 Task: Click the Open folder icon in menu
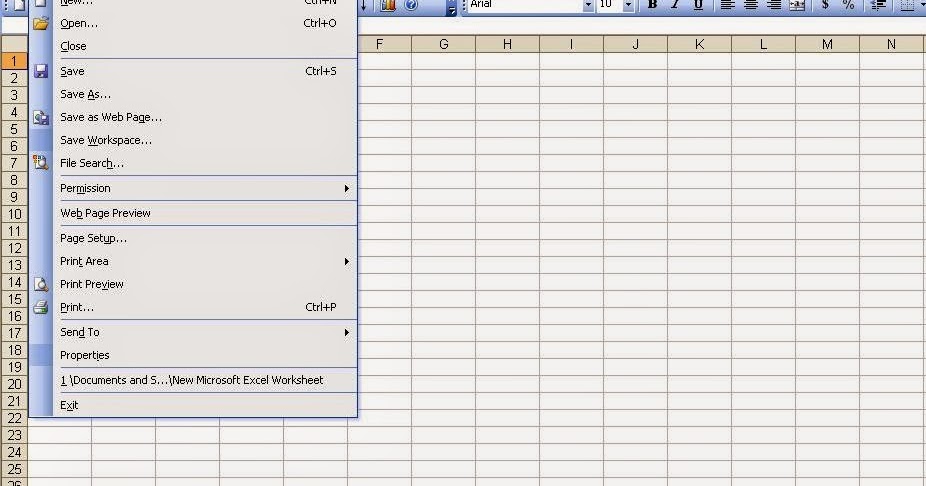[x=41, y=24]
